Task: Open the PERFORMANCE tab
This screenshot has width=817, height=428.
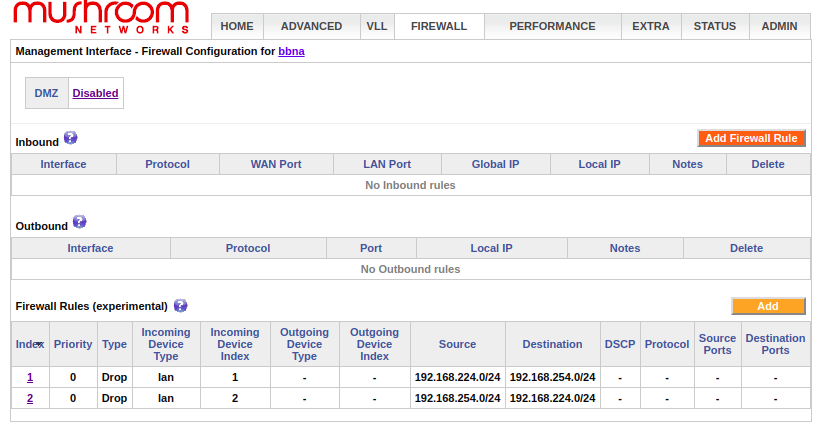Action: tap(552, 26)
